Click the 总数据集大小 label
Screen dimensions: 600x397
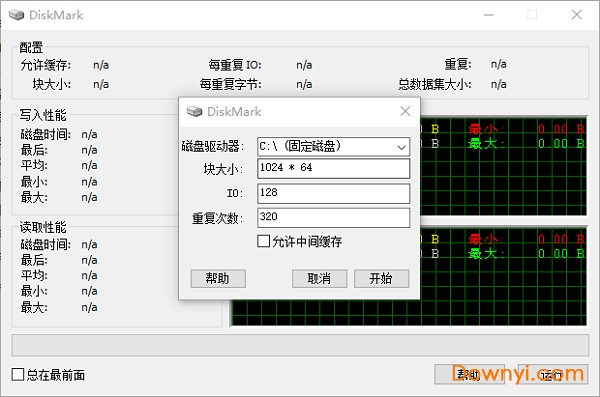click(x=435, y=84)
